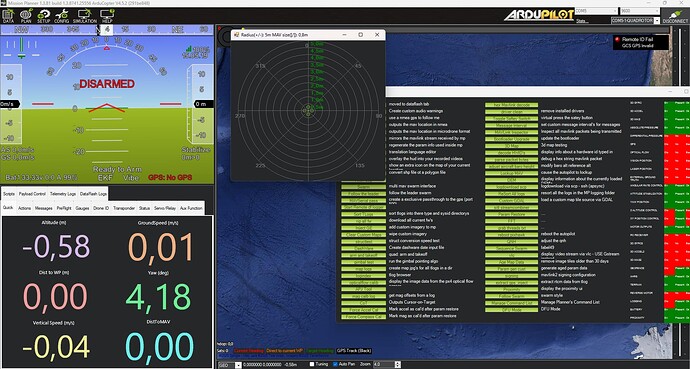Open the PLAN flight planner icon
The height and width of the screenshot is (369, 690).
(26, 16)
